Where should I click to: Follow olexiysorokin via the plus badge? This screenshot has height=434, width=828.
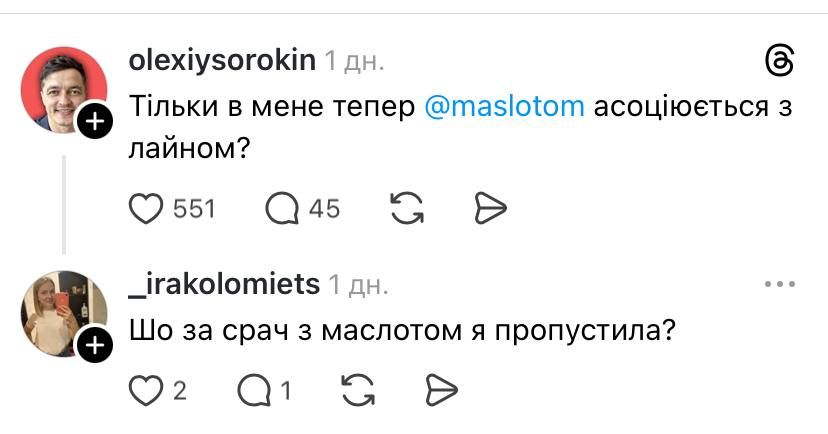pos(92,123)
